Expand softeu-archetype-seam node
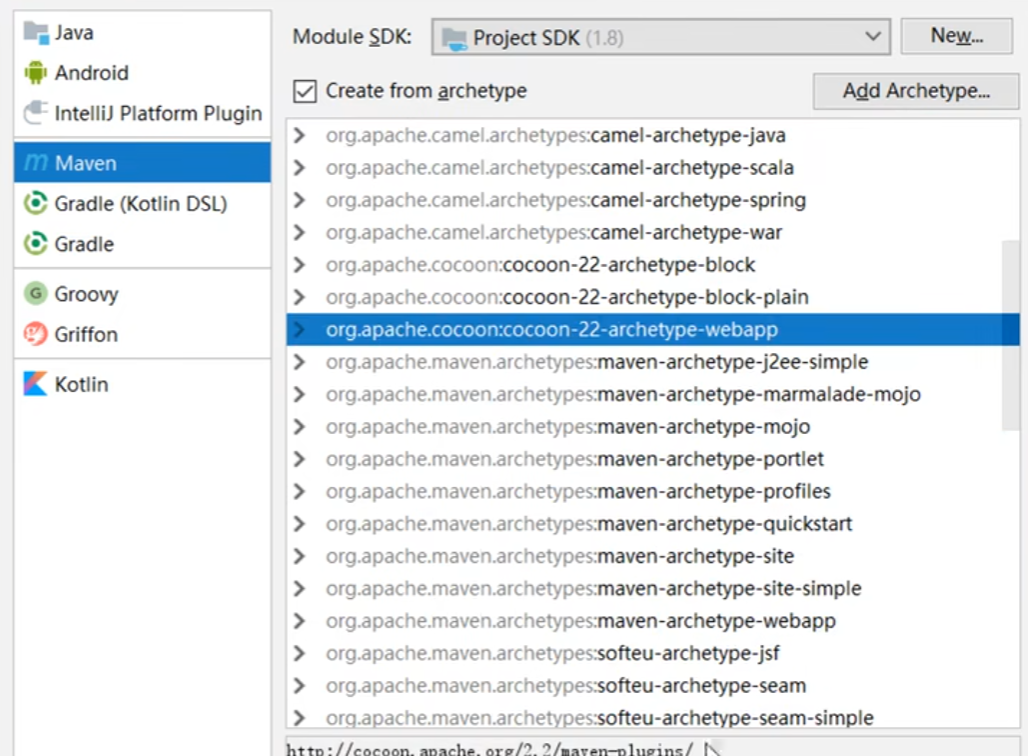1028x756 pixels. (300, 686)
